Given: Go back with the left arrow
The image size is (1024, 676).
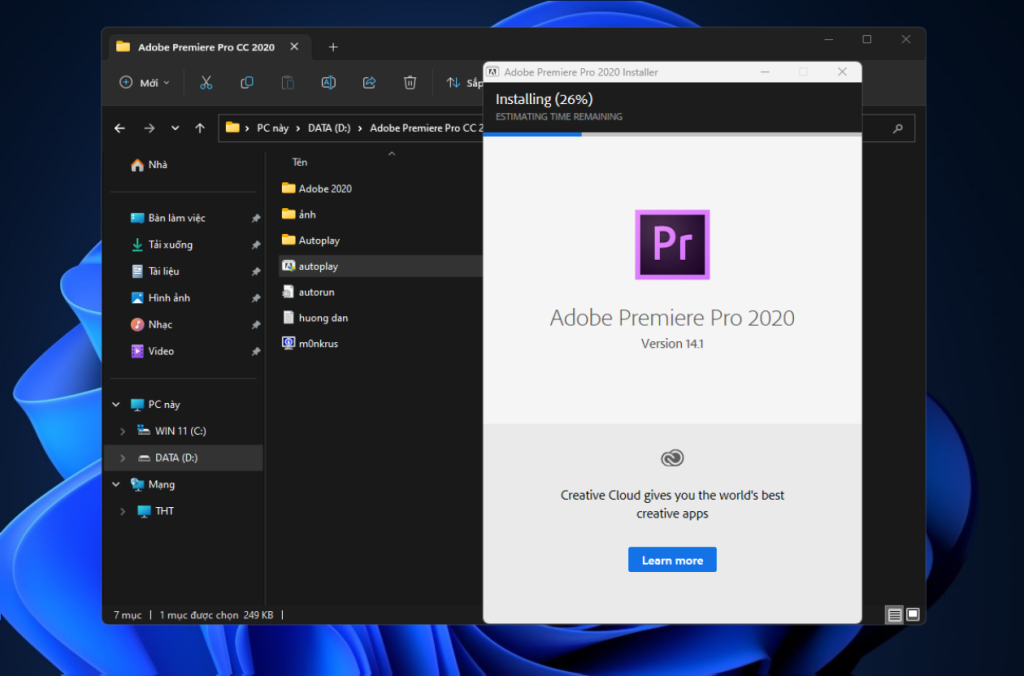Looking at the screenshot, I should point(120,128).
